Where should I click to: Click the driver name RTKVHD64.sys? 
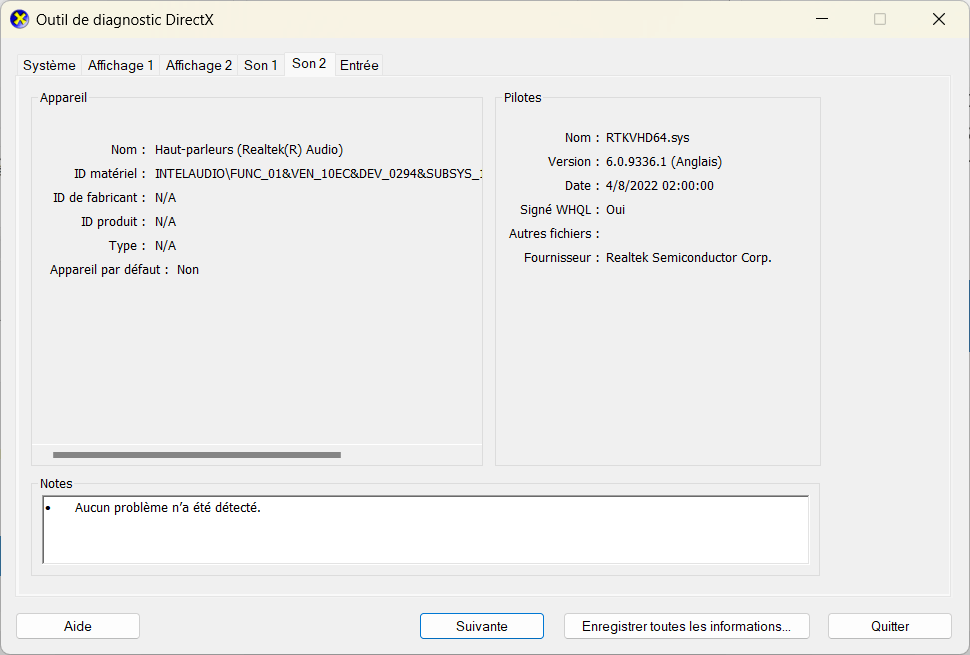(647, 138)
